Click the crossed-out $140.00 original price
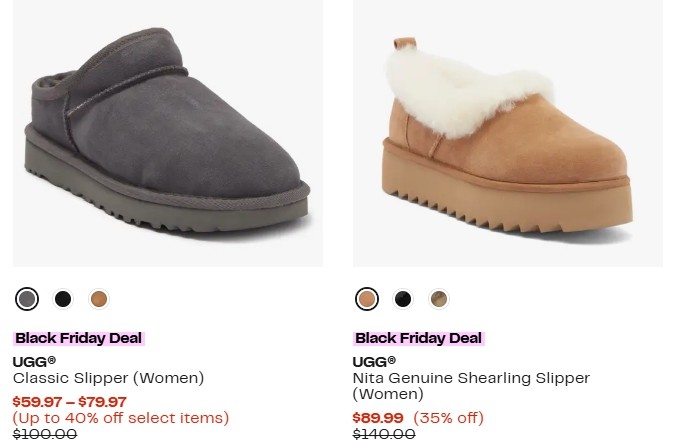Image resolution: width=674 pixels, height=447 pixels. click(x=384, y=434)
